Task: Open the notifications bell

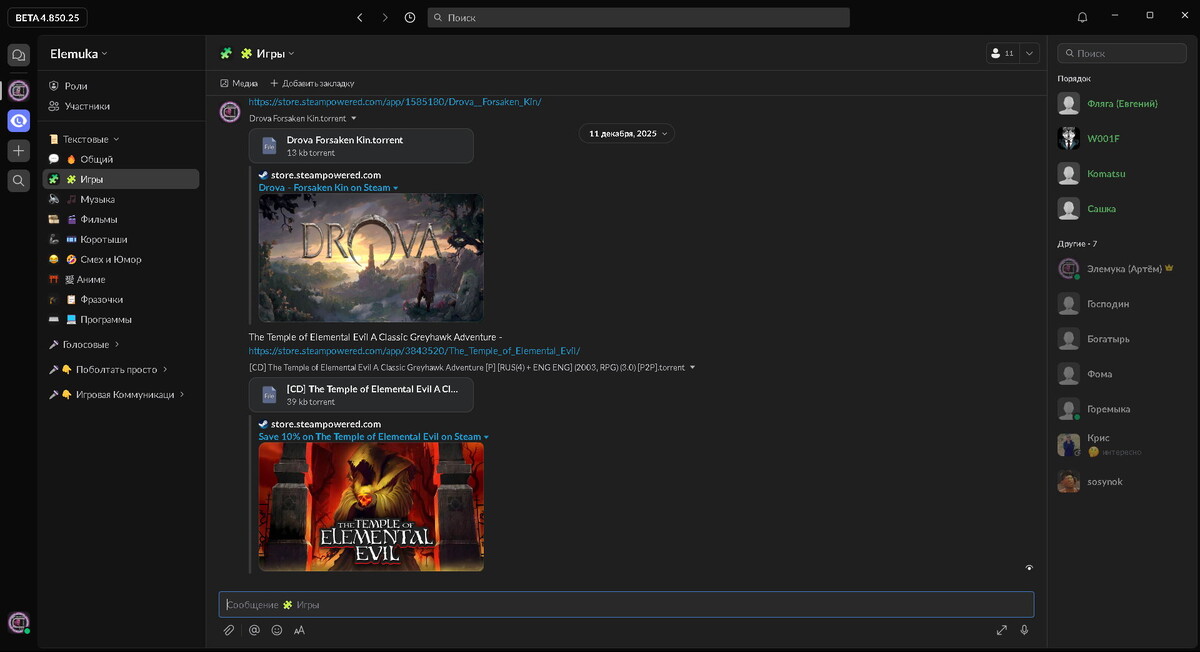Action: point(1082,17)
